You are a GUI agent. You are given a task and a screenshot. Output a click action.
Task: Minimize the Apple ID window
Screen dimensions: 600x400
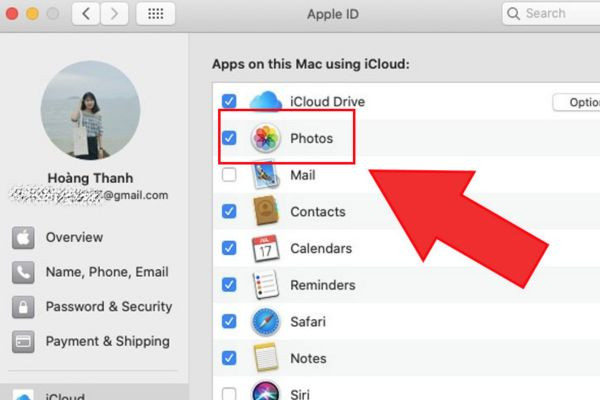click(x=32, y=14)
